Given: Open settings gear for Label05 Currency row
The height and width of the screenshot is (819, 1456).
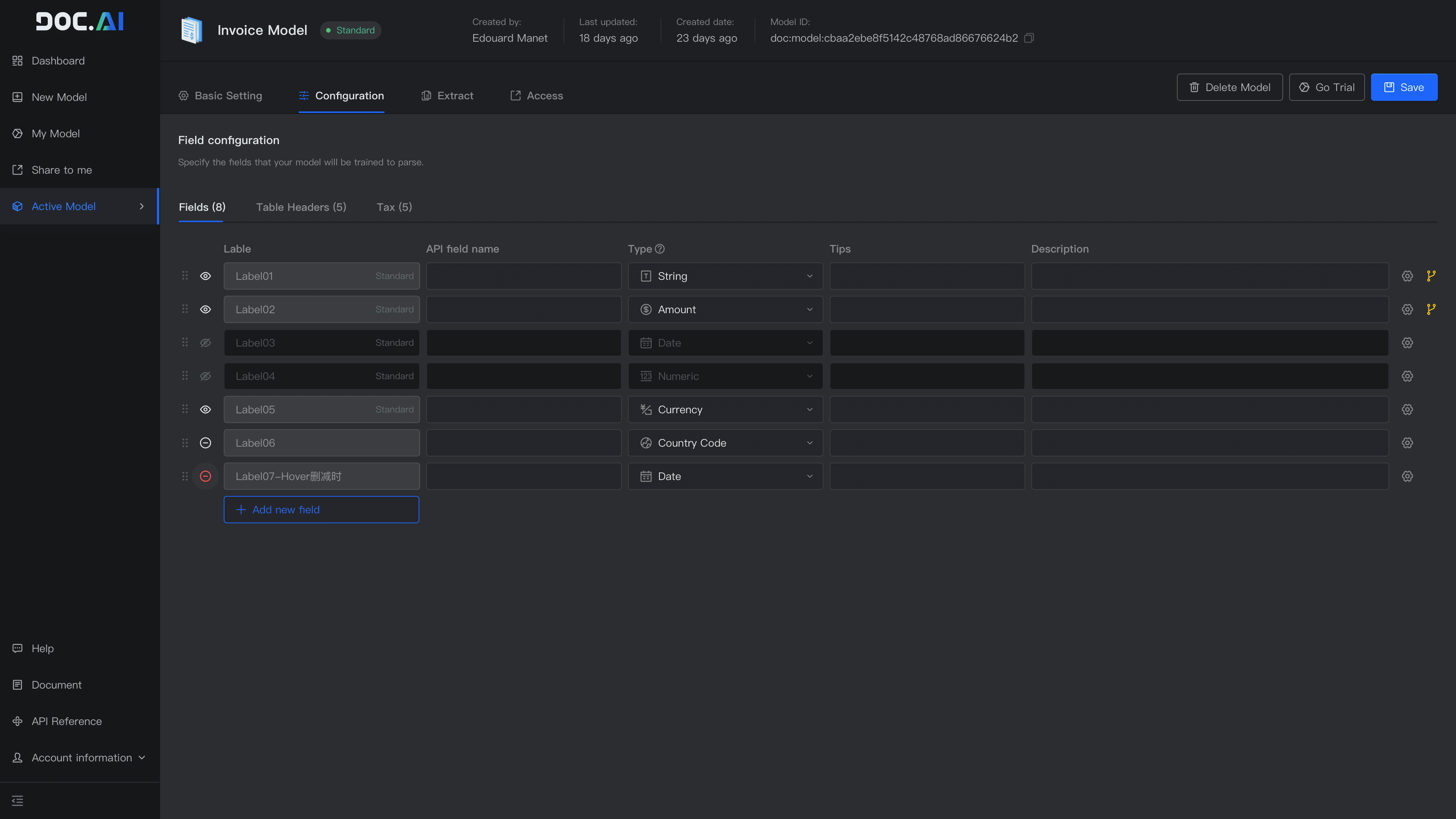Looking at the screenshot, I should tap(1407, 409).
